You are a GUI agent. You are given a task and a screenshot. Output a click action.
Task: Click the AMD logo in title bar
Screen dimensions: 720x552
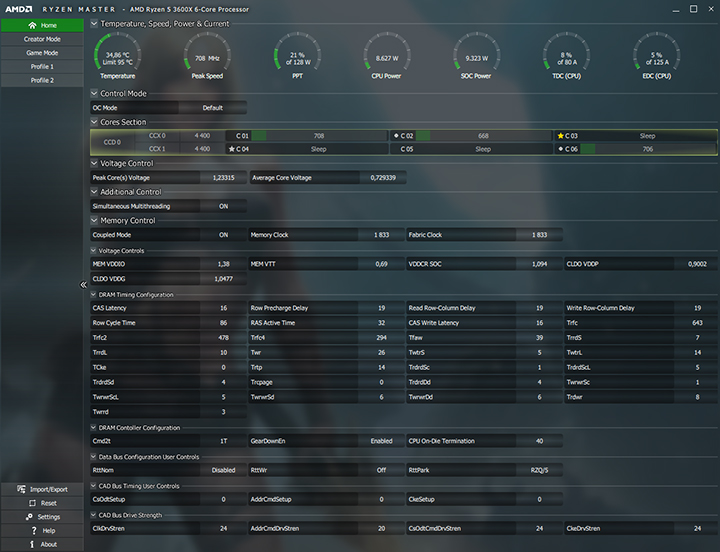[19, 9]
